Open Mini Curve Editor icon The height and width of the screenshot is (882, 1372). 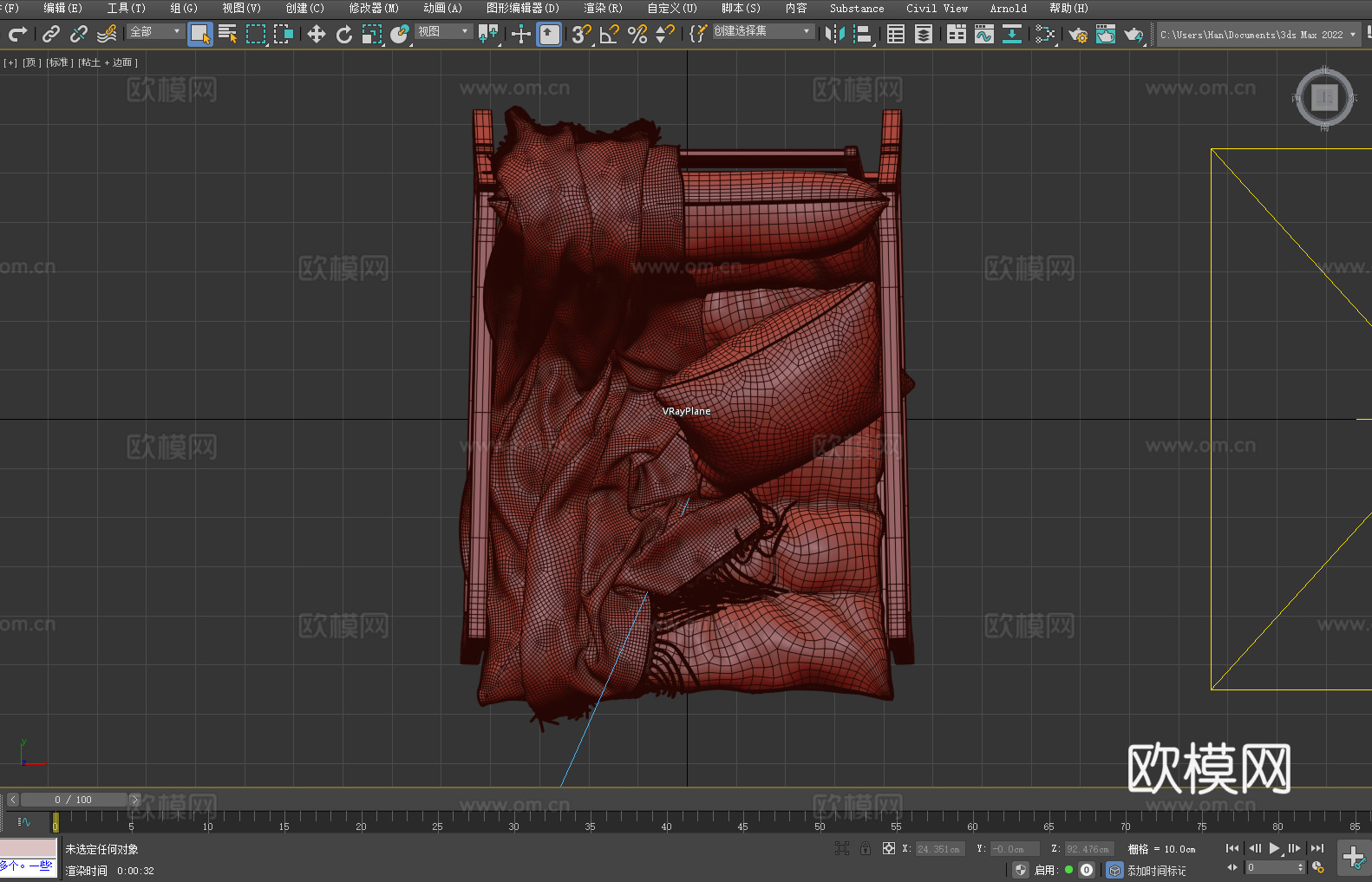tap(24, 822)
